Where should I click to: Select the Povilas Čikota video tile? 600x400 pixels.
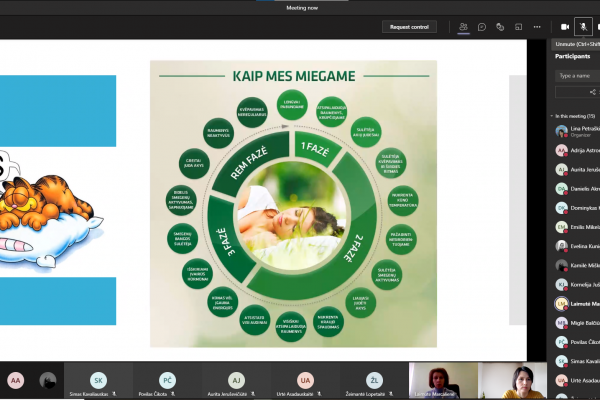167,380
